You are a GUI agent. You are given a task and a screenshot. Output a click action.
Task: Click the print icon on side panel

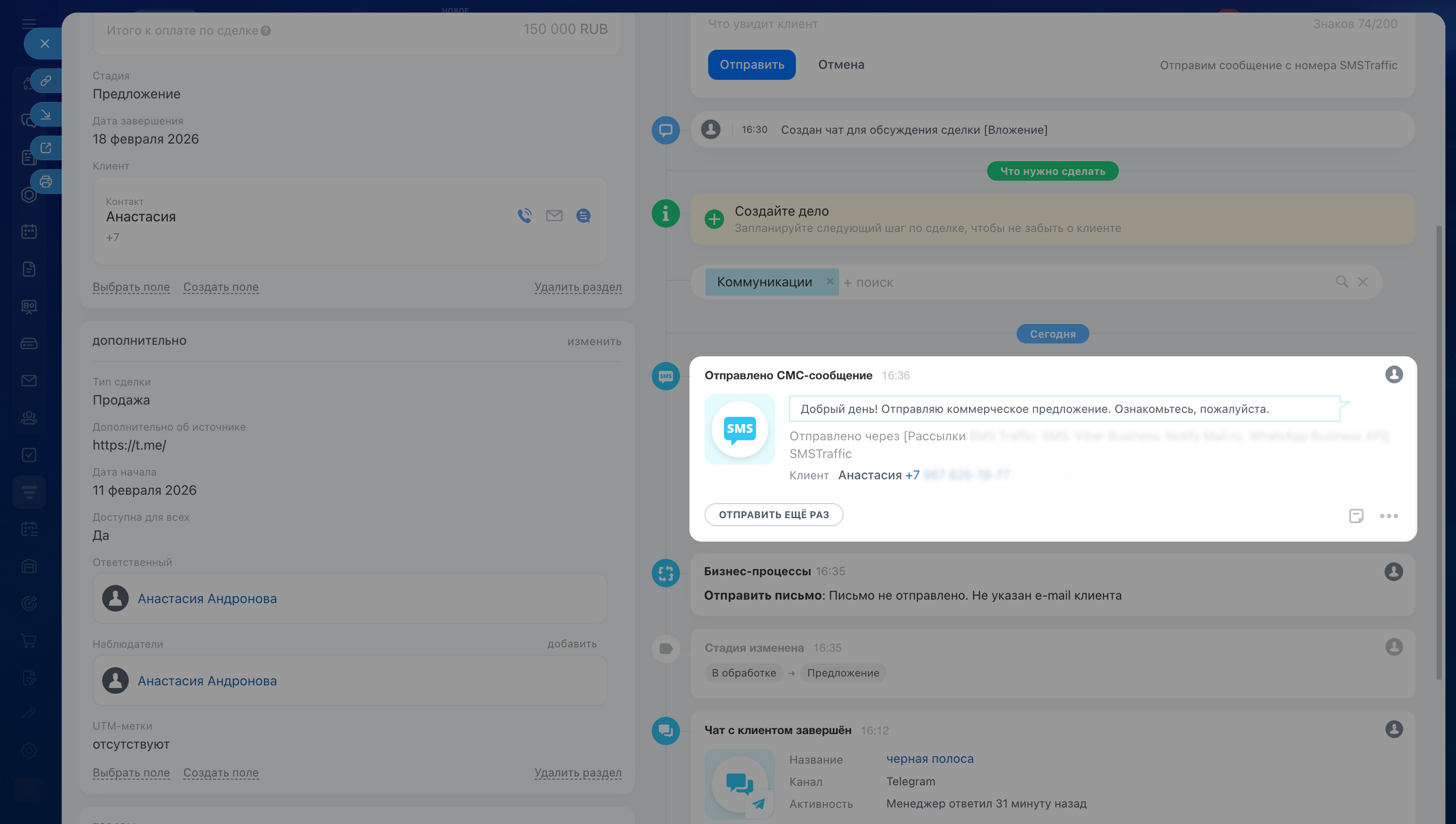[x=46, y=182]
